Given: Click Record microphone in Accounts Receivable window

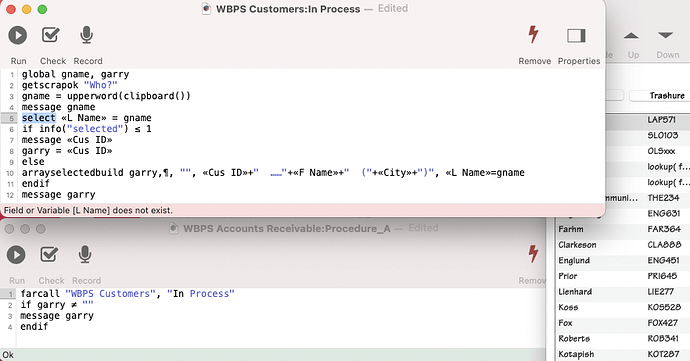Looking at the screenshot, I should click(85, 254).
